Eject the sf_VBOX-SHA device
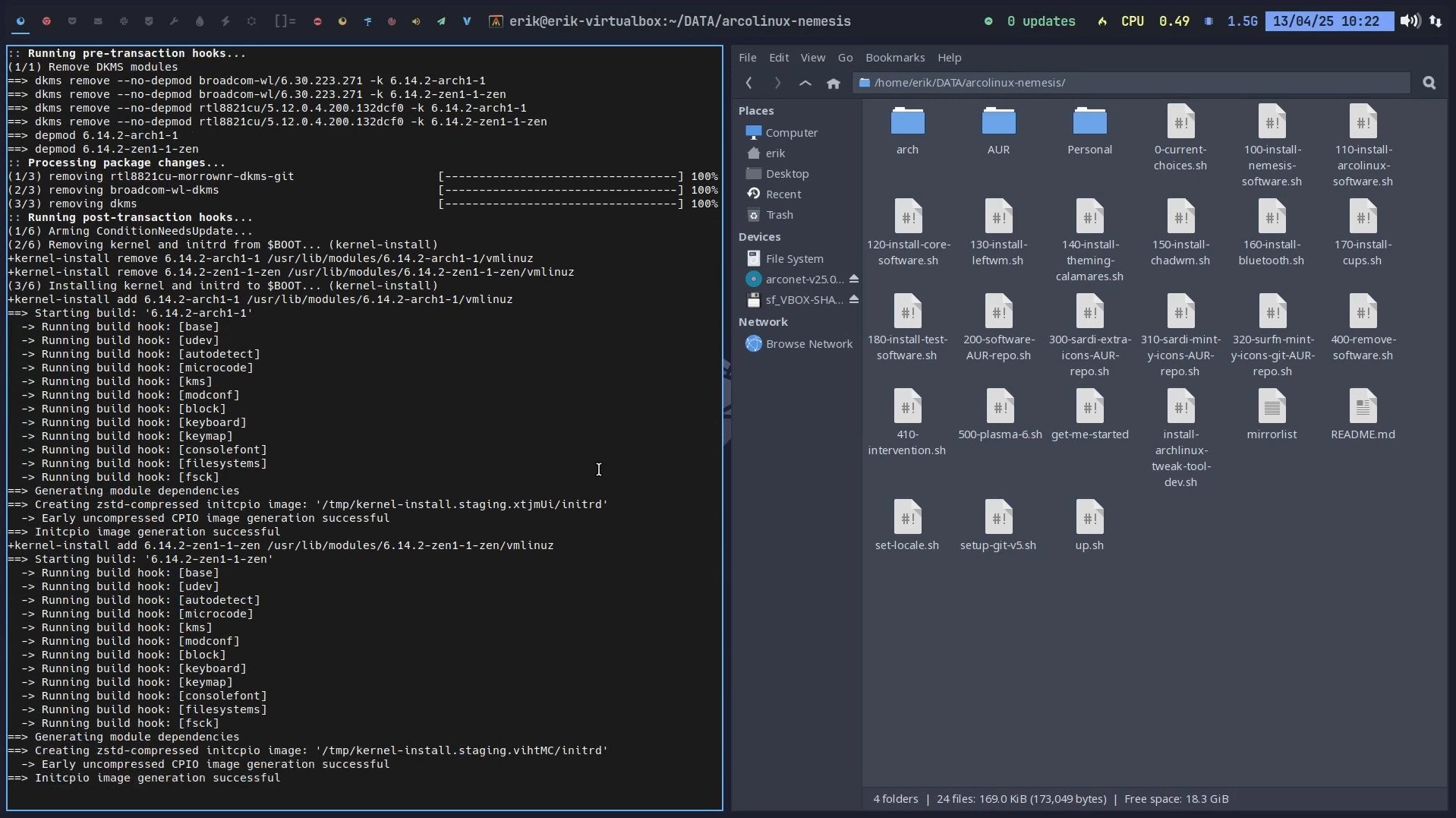Viewport: 1456px width, 818px height. 853,299
